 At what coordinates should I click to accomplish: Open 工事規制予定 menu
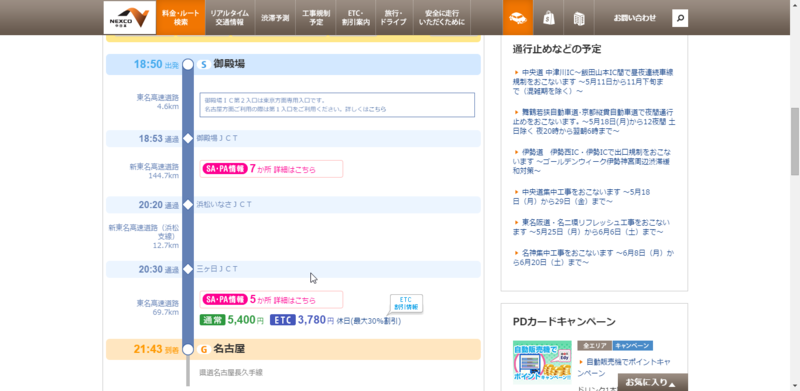click(x=316, y=18)
